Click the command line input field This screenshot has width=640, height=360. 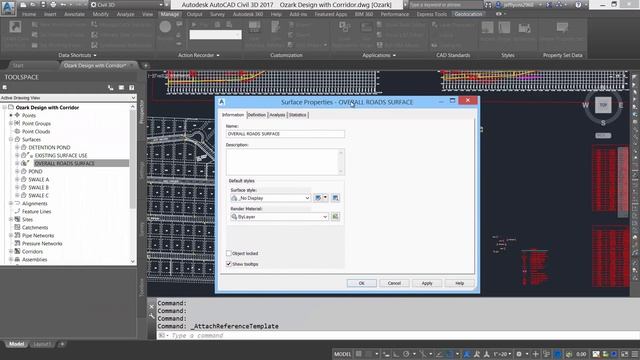398,336
